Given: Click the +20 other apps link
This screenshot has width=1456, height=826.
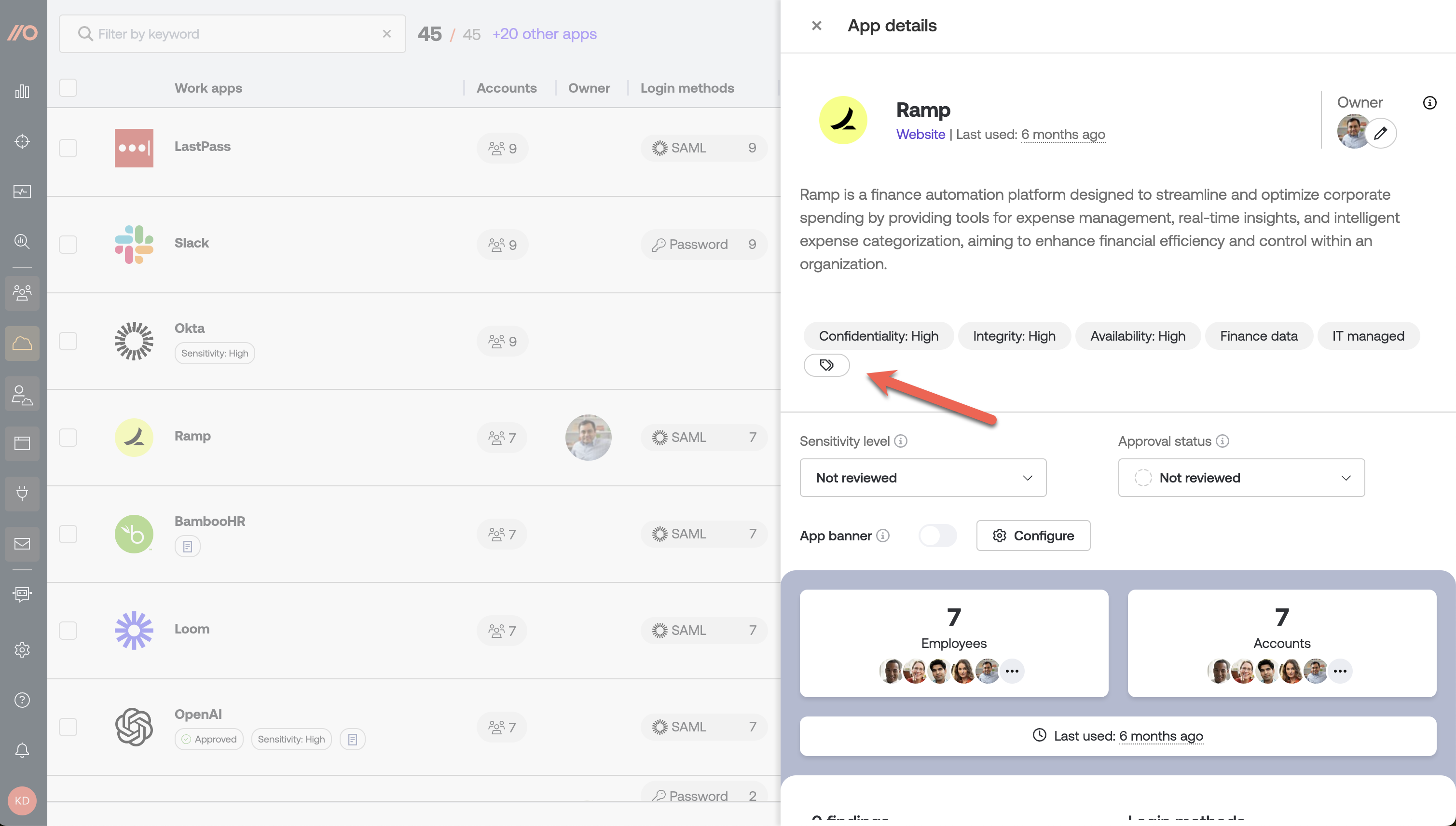Looking at the screenshot, I should coord(544,34).
